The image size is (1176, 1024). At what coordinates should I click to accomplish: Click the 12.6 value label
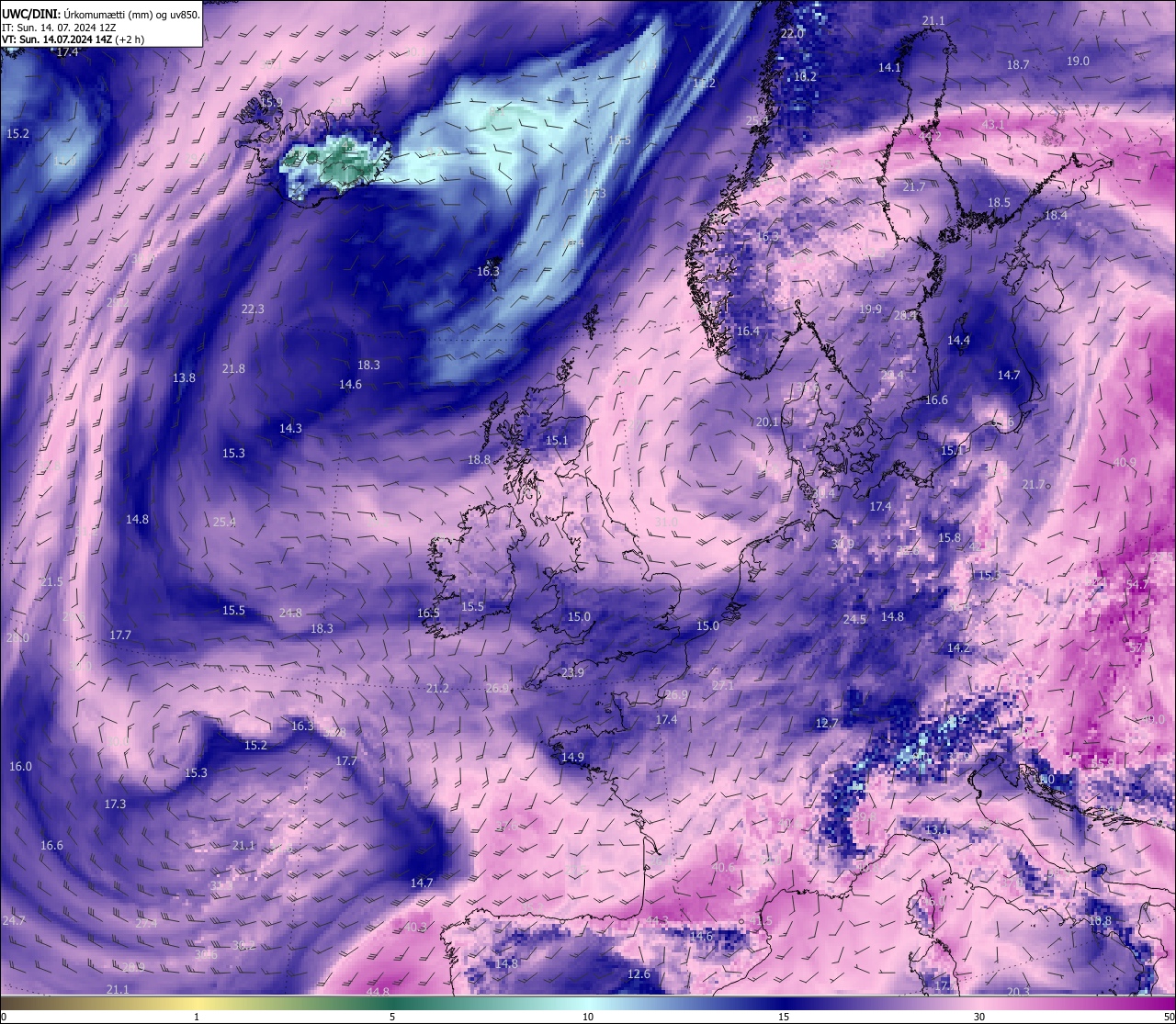click(x=639, y=974)
